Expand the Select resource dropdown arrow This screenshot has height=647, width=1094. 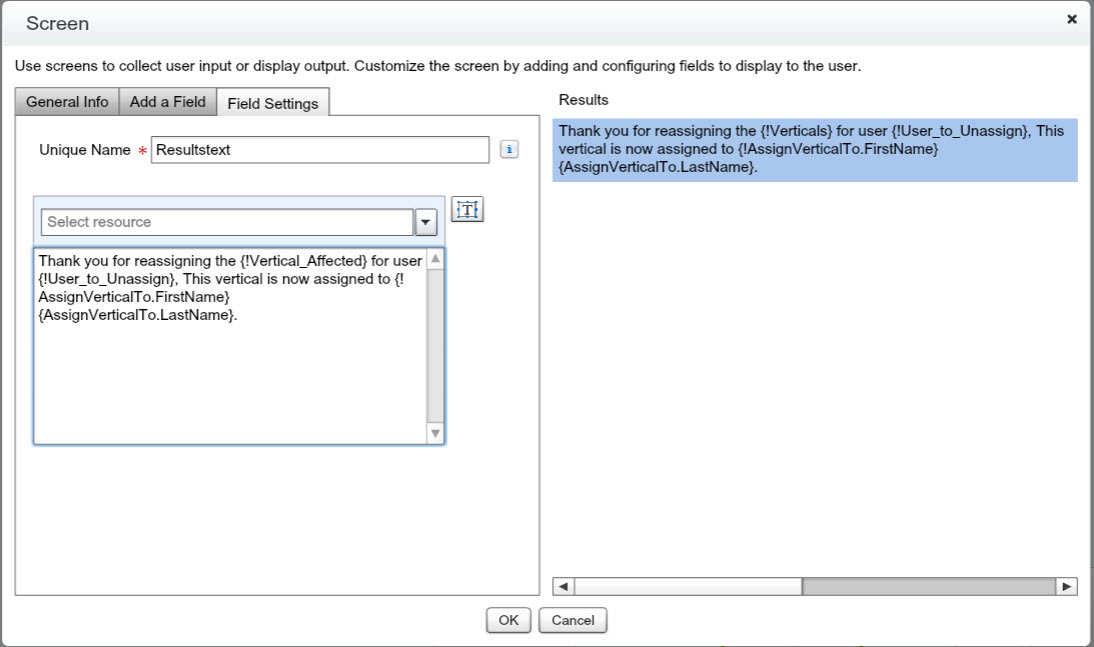pyautogui.click(x=426, y=222)
